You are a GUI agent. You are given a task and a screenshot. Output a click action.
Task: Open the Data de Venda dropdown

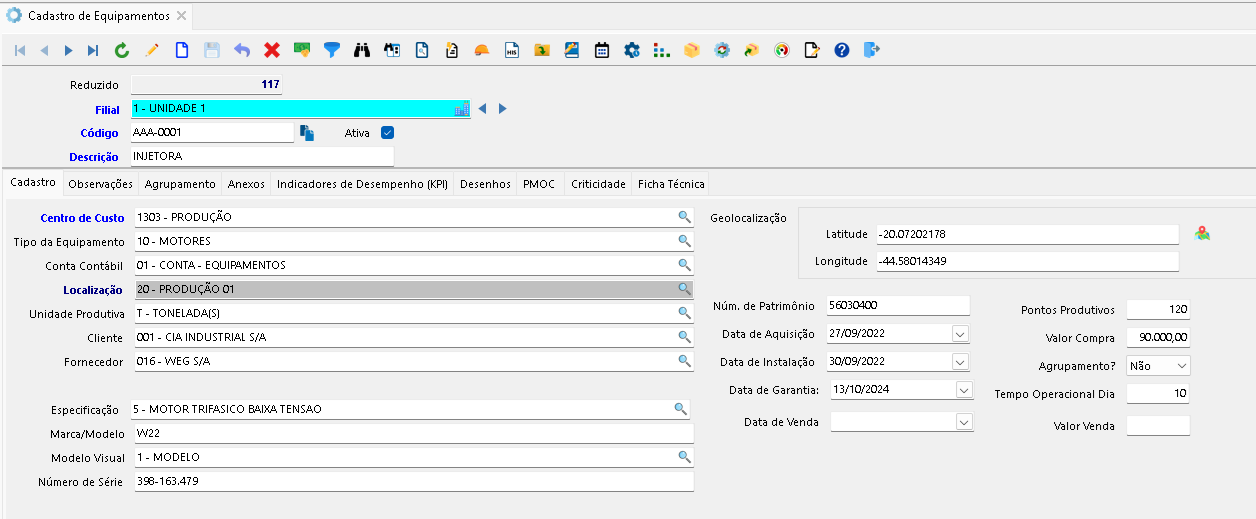(x=963, y=422)
